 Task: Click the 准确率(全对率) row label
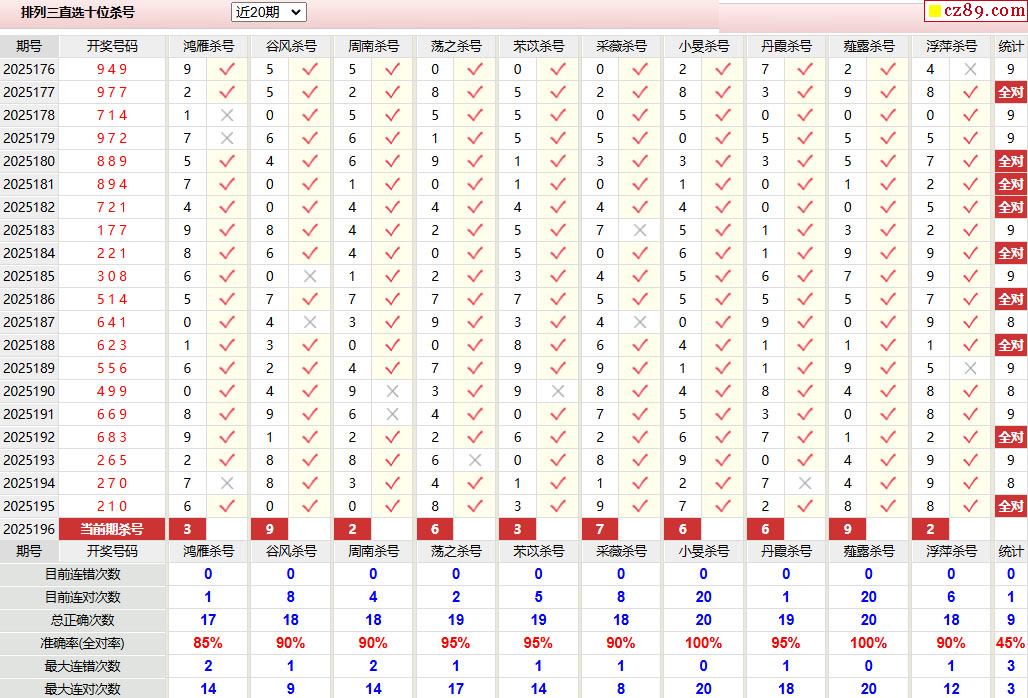coord(83,643)
